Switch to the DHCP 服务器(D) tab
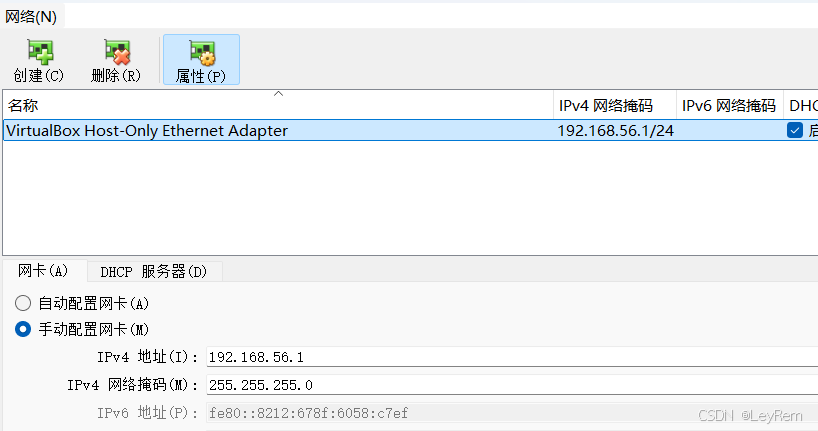The image size is (818, 431). click(154, 272)
